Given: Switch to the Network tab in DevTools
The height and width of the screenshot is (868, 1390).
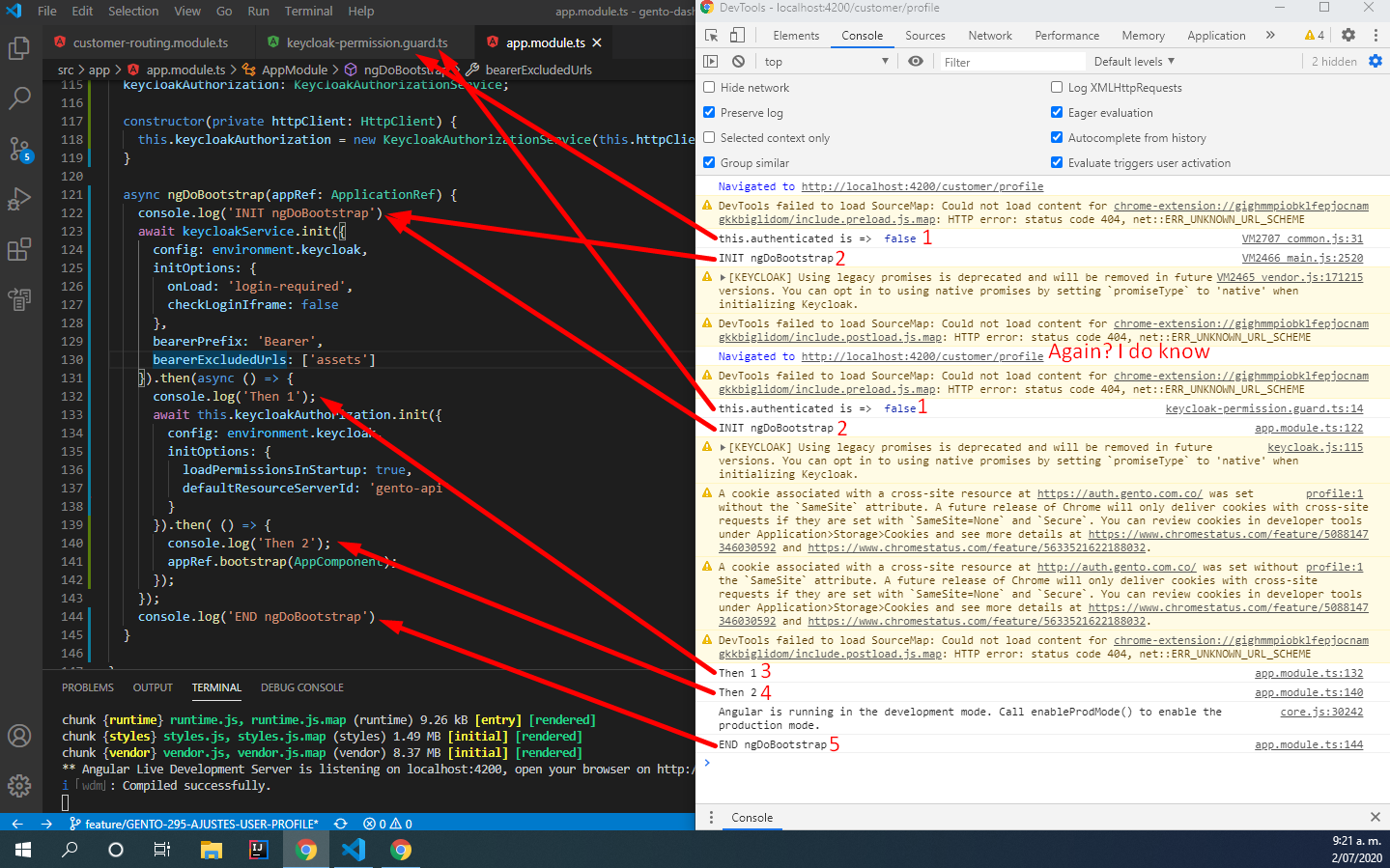Looking at the screenshot, I should coord(989,35).
